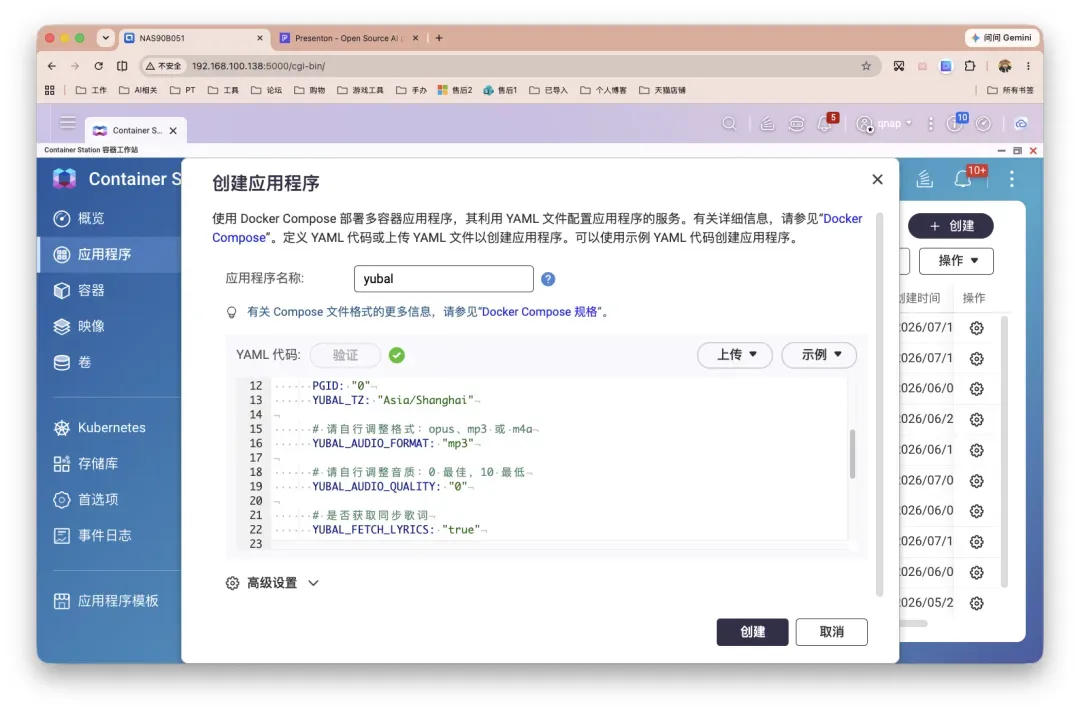The width and height of the screenshot is (1080, 712).
Task: Click the gear icon in the first list row
Action: coord(976,328)
